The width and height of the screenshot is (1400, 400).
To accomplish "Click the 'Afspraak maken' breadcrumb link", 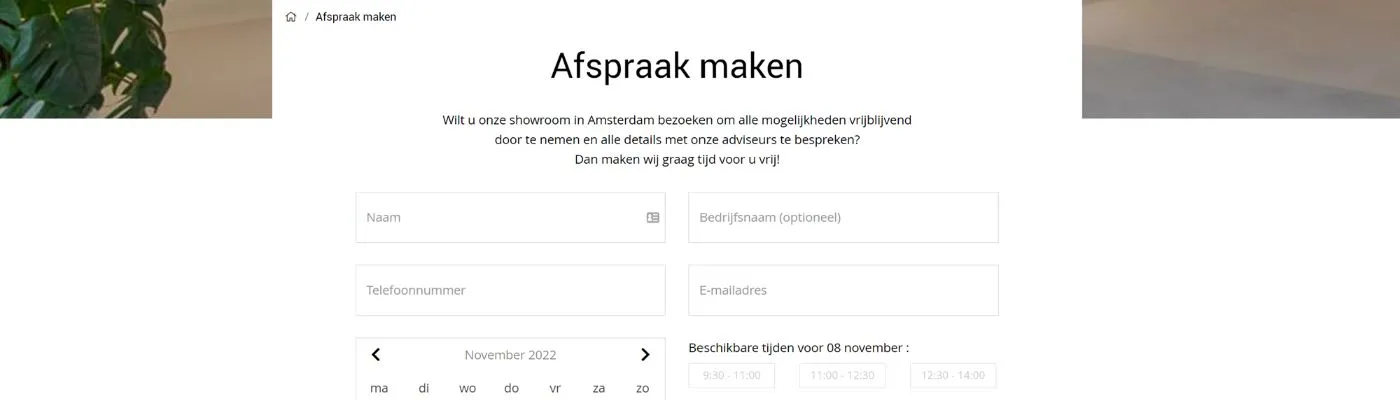I will pyautogui.click(x=356, y=17).
